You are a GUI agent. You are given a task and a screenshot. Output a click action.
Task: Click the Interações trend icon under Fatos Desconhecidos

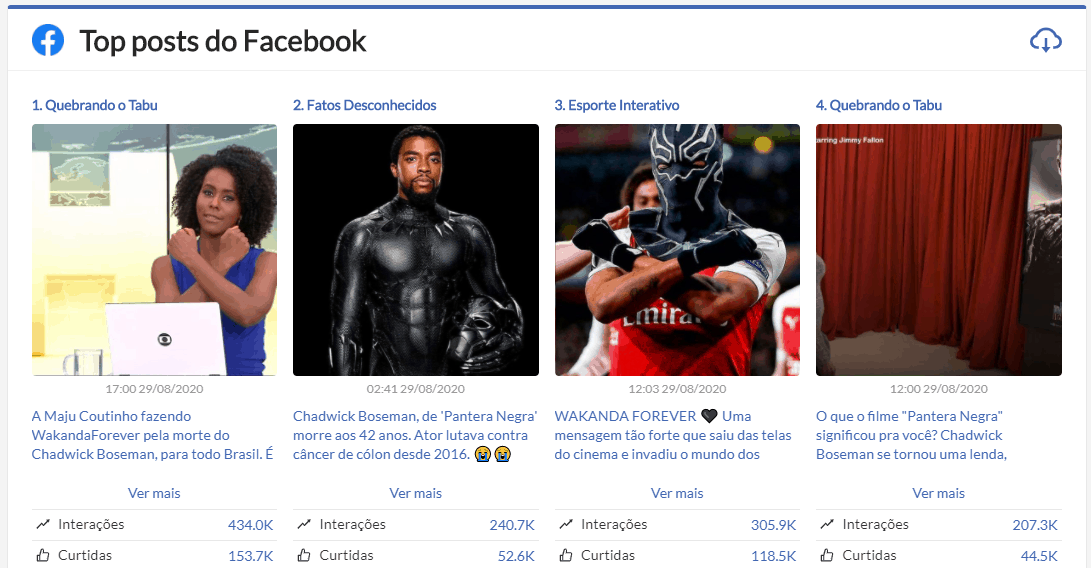pyautogui.click(x=304, y=524)
